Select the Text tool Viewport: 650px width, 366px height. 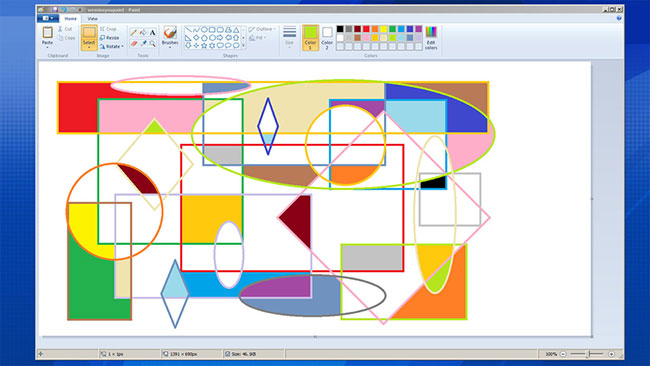tap(153, 32)
